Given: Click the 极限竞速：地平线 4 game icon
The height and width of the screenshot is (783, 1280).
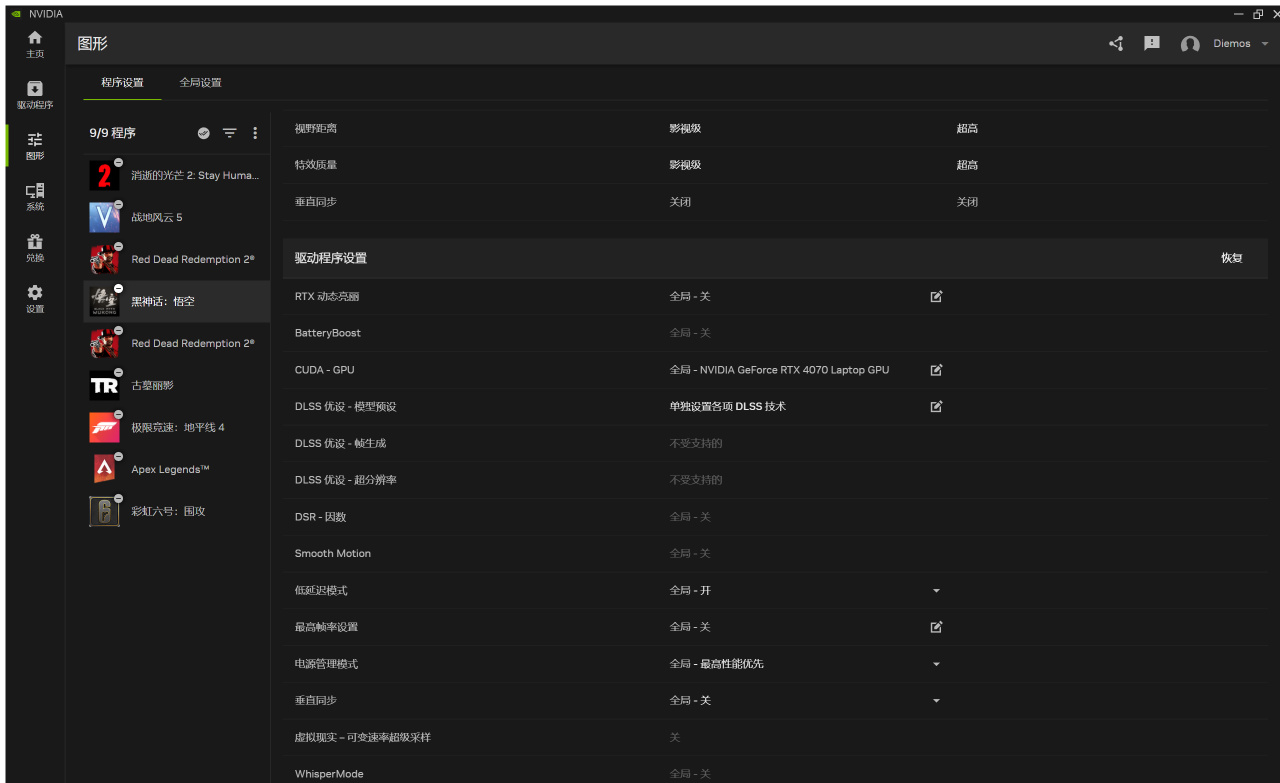Looking at the screenshot, I should coord(104,427).
